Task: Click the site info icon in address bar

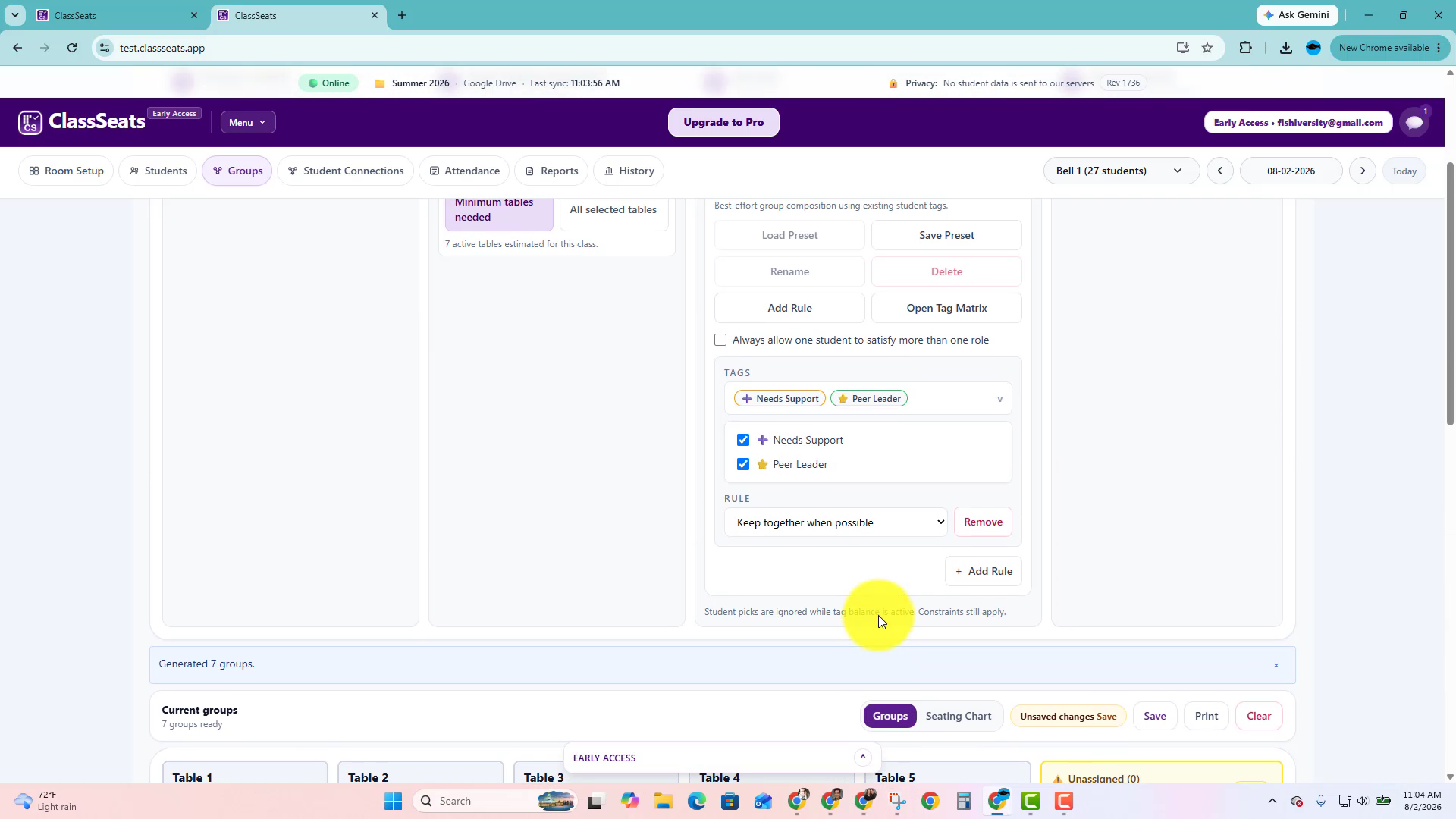Action: [x=105, y=48]
